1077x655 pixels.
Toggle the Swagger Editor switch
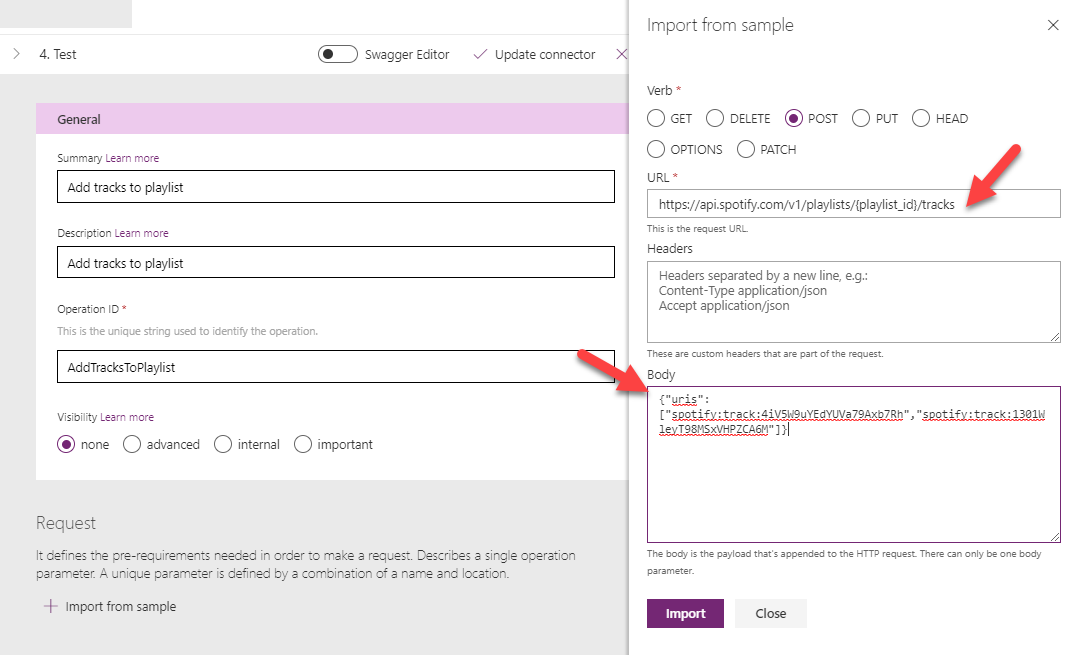(x=338, y=54)
